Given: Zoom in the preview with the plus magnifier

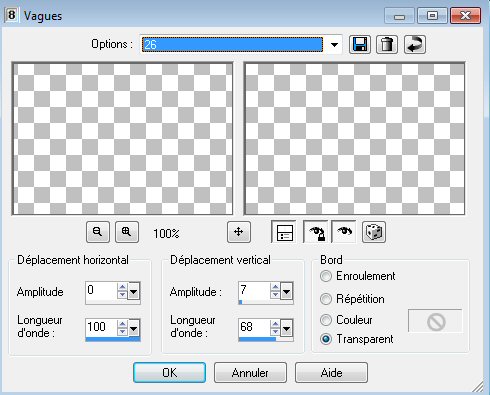Looking at the screenshot, I should [x=127, y=232].
